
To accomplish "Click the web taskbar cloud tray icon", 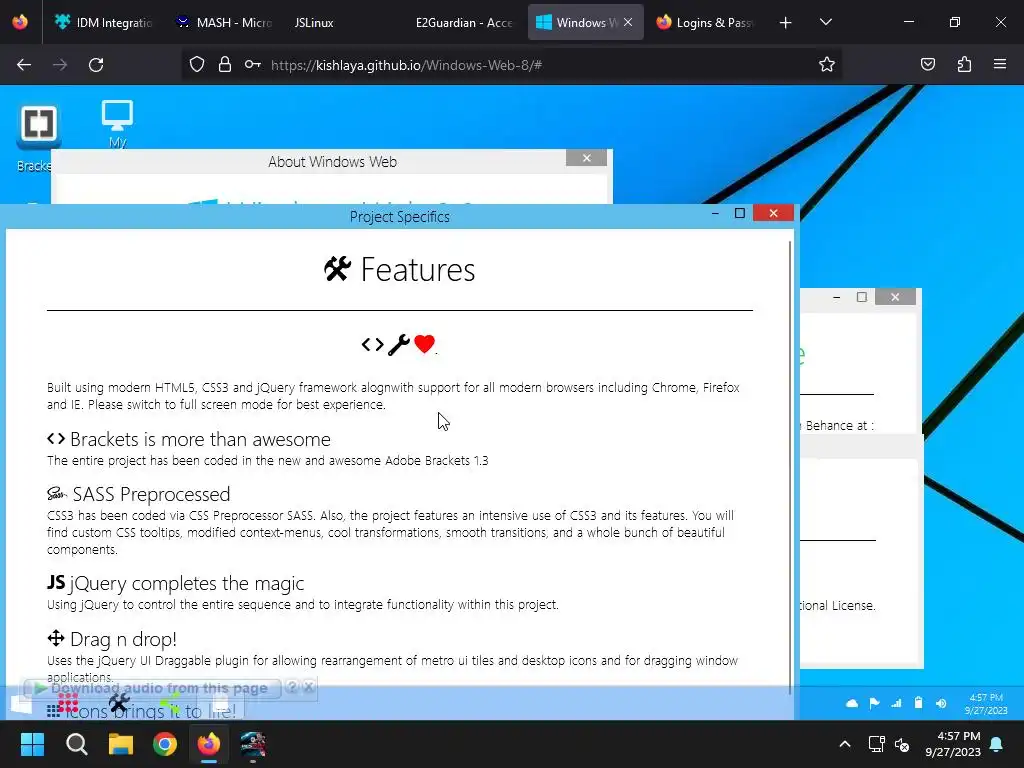I will (852, 703).
